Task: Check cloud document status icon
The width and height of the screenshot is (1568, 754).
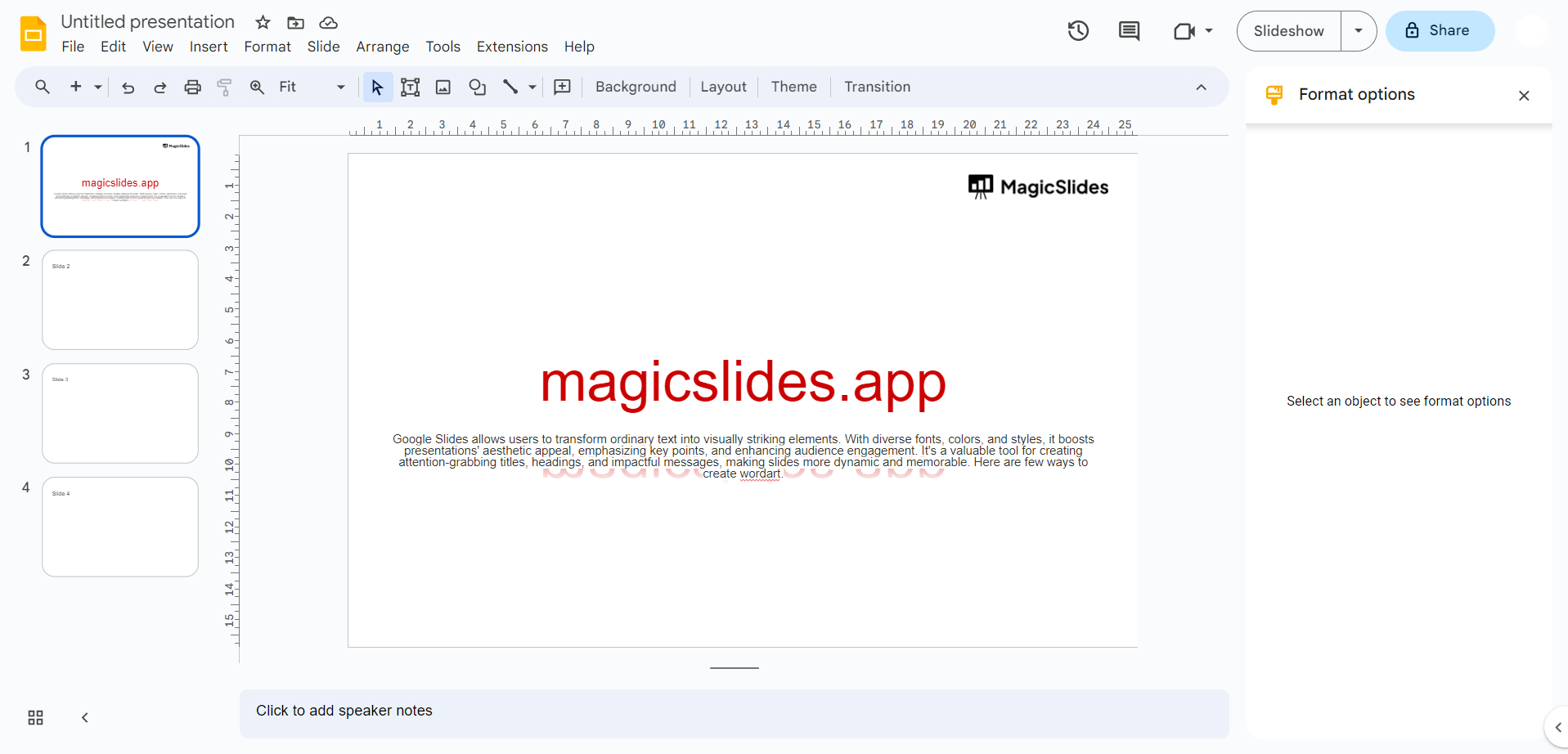Action: coord(328,23)
